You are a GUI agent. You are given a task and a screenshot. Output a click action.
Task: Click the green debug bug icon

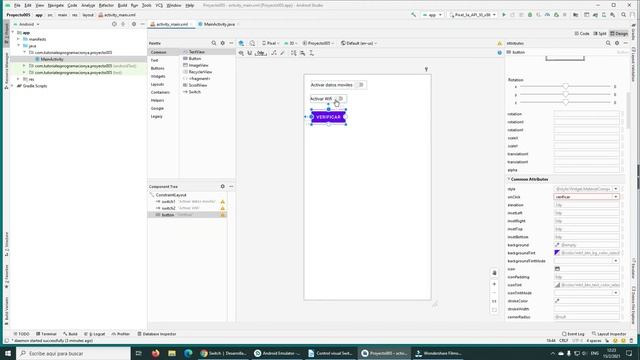click(530, 15)
